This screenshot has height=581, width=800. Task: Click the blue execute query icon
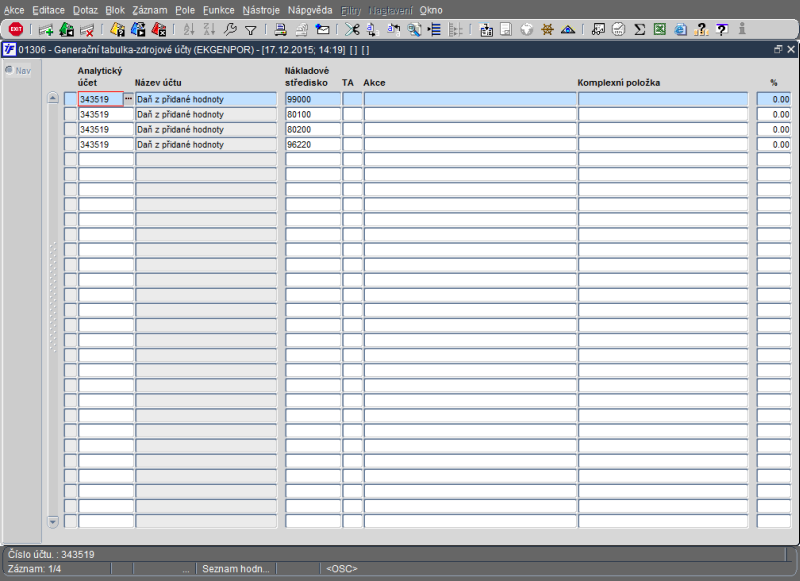tap(138, 30)
